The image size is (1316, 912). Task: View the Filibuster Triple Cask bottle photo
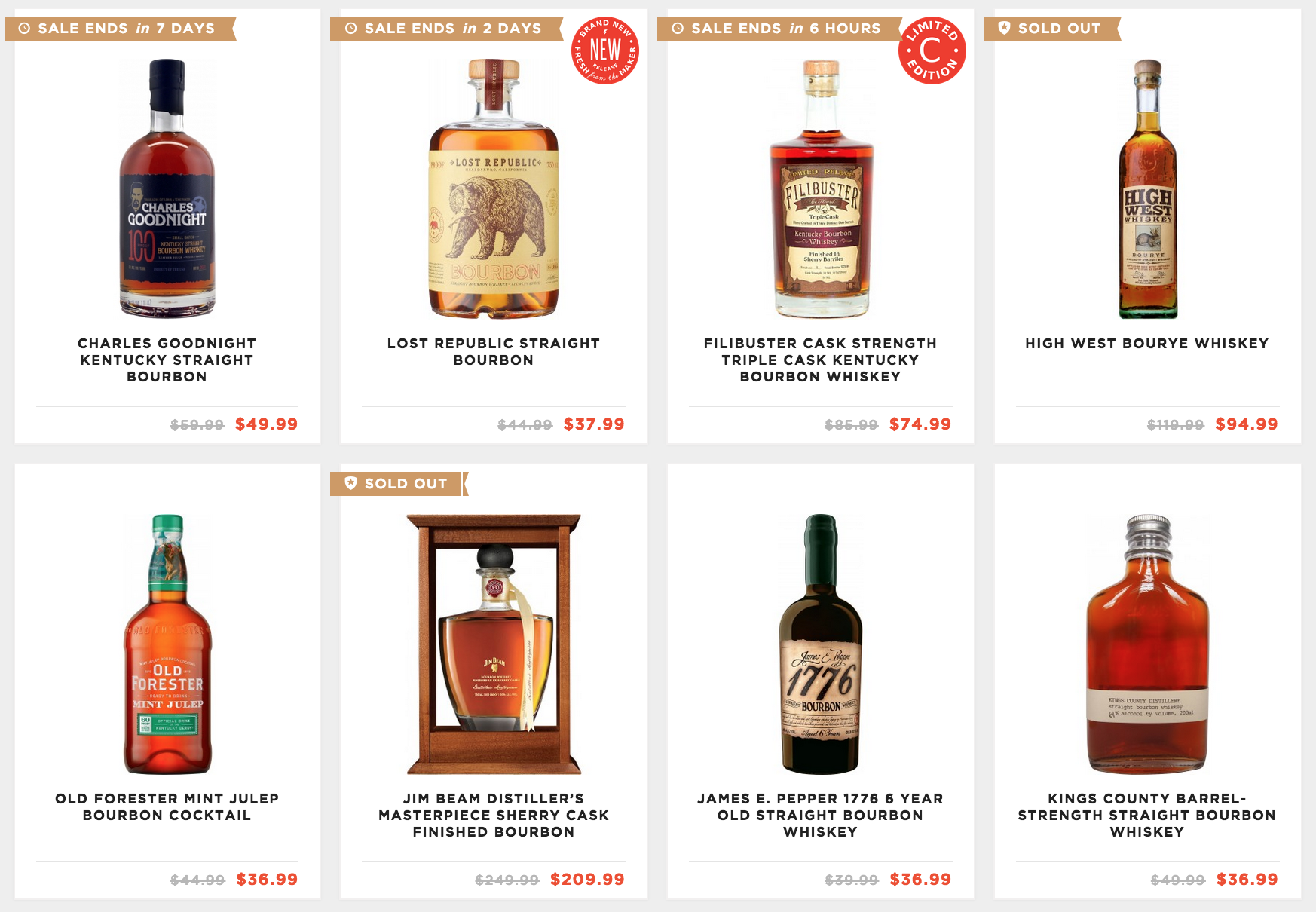(x=821, y=188)
